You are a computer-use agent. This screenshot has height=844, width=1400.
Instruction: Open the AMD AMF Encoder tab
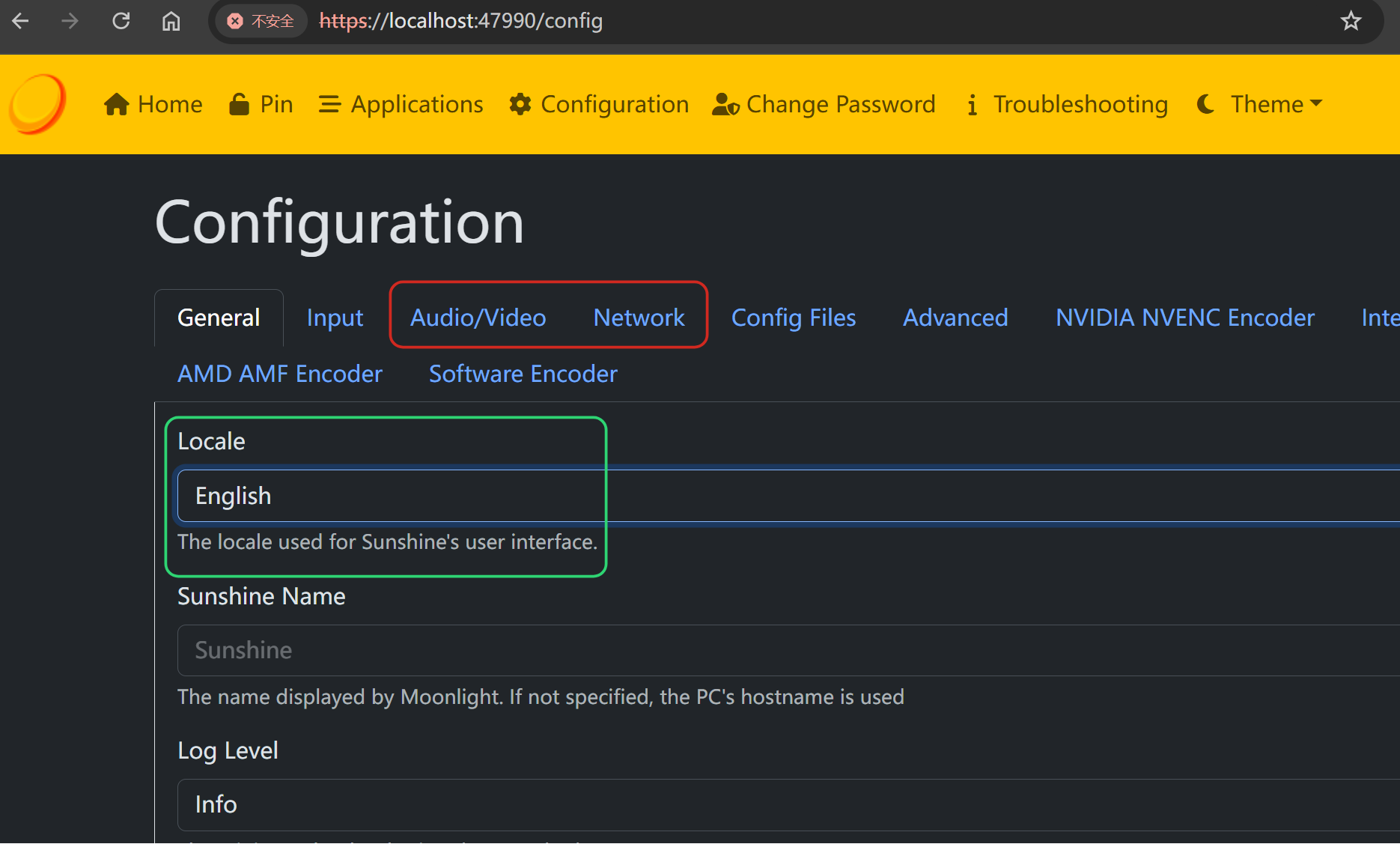[x=280, y=374]
